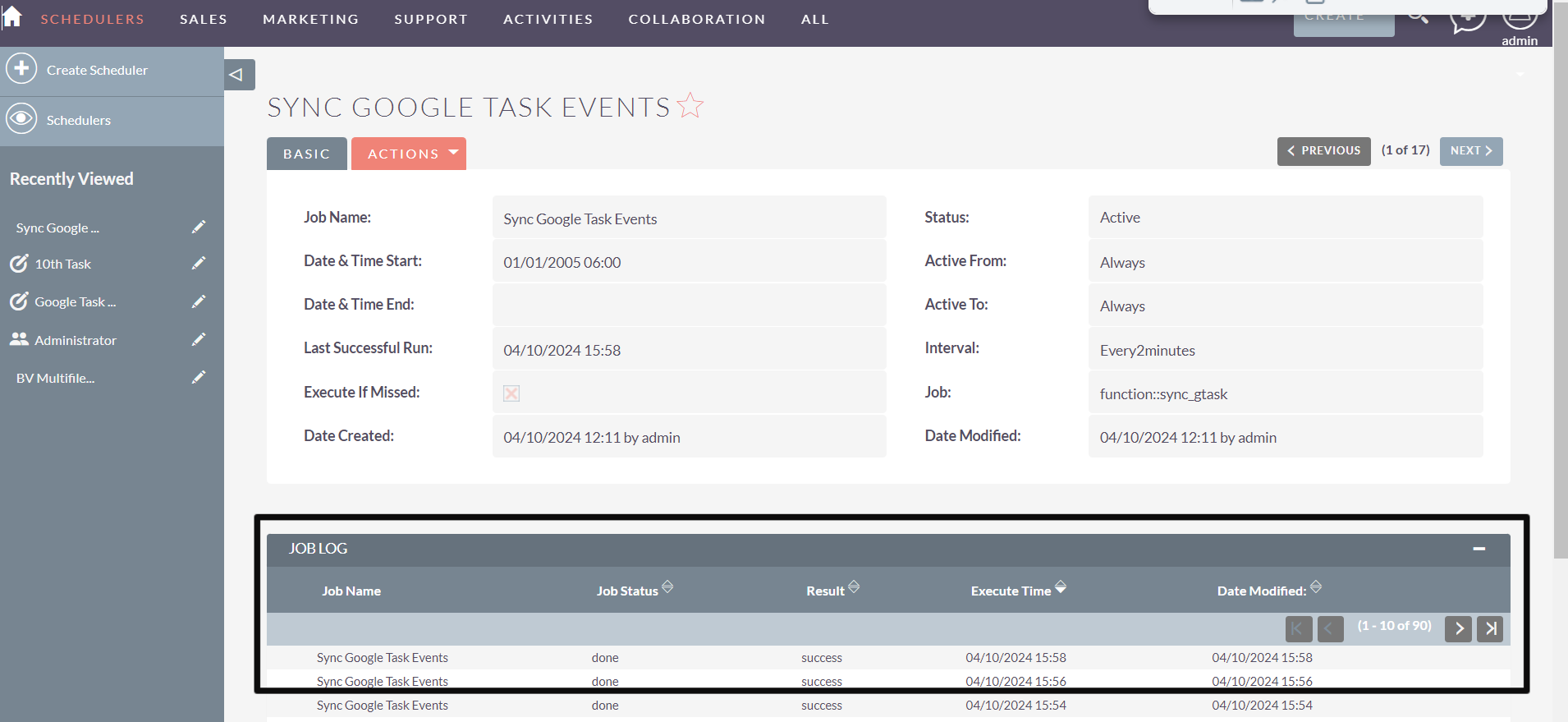Click the Schedulers eye icon
Screen dimensions: 1568x722
(21, 119)
